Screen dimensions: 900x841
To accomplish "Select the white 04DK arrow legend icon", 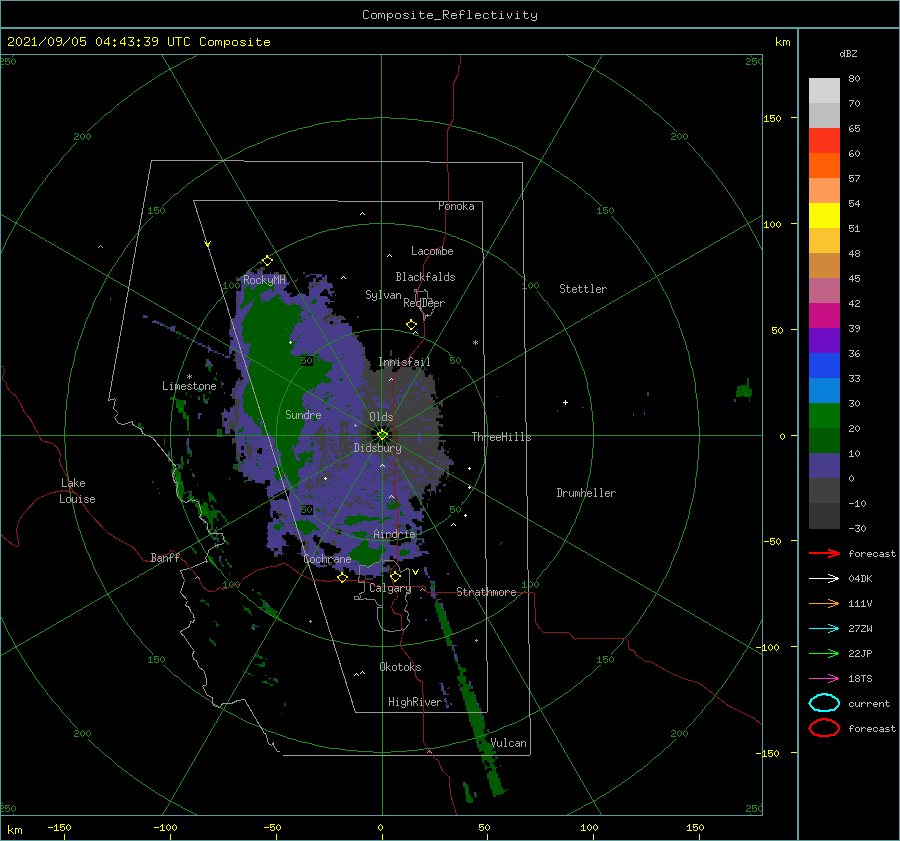I will 824,578.
